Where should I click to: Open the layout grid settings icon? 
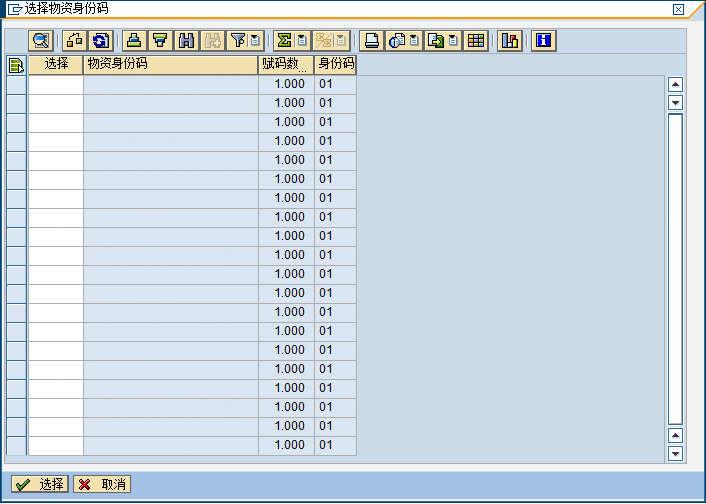tap(476, 41)
